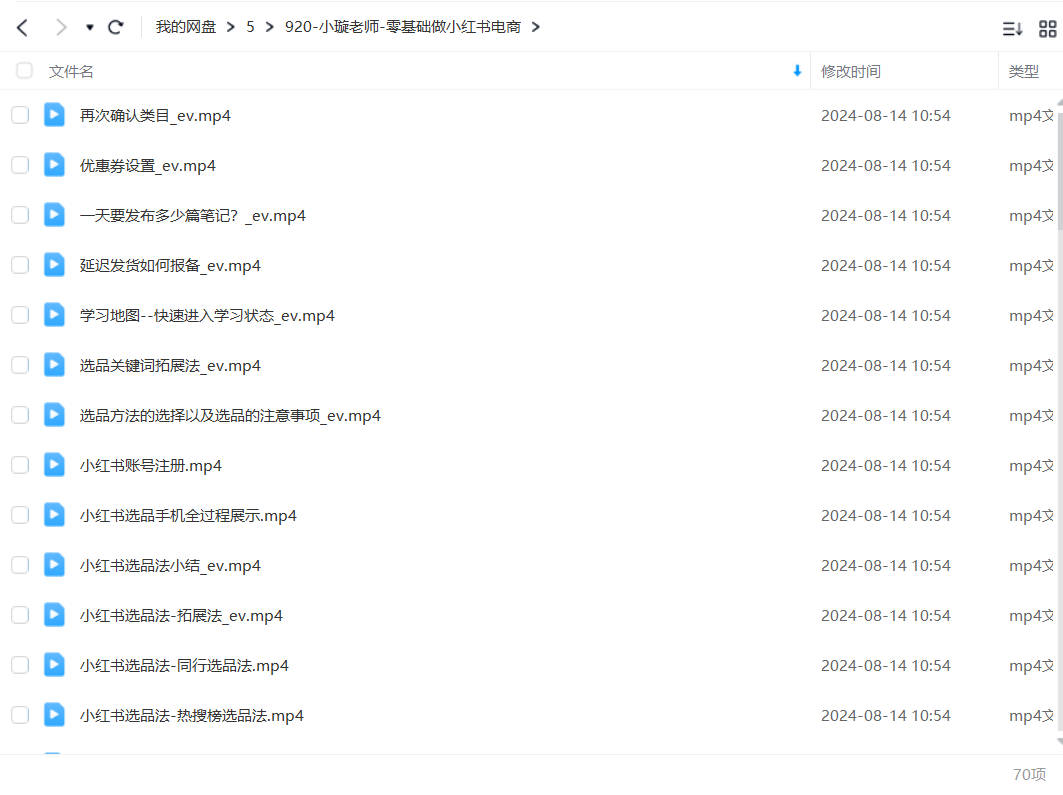1063x795 pixels.
Task: Open file name 学习地图--快速进入学习状态_ev.mp4
Action: pyautogui.click(x=207, y=316)
